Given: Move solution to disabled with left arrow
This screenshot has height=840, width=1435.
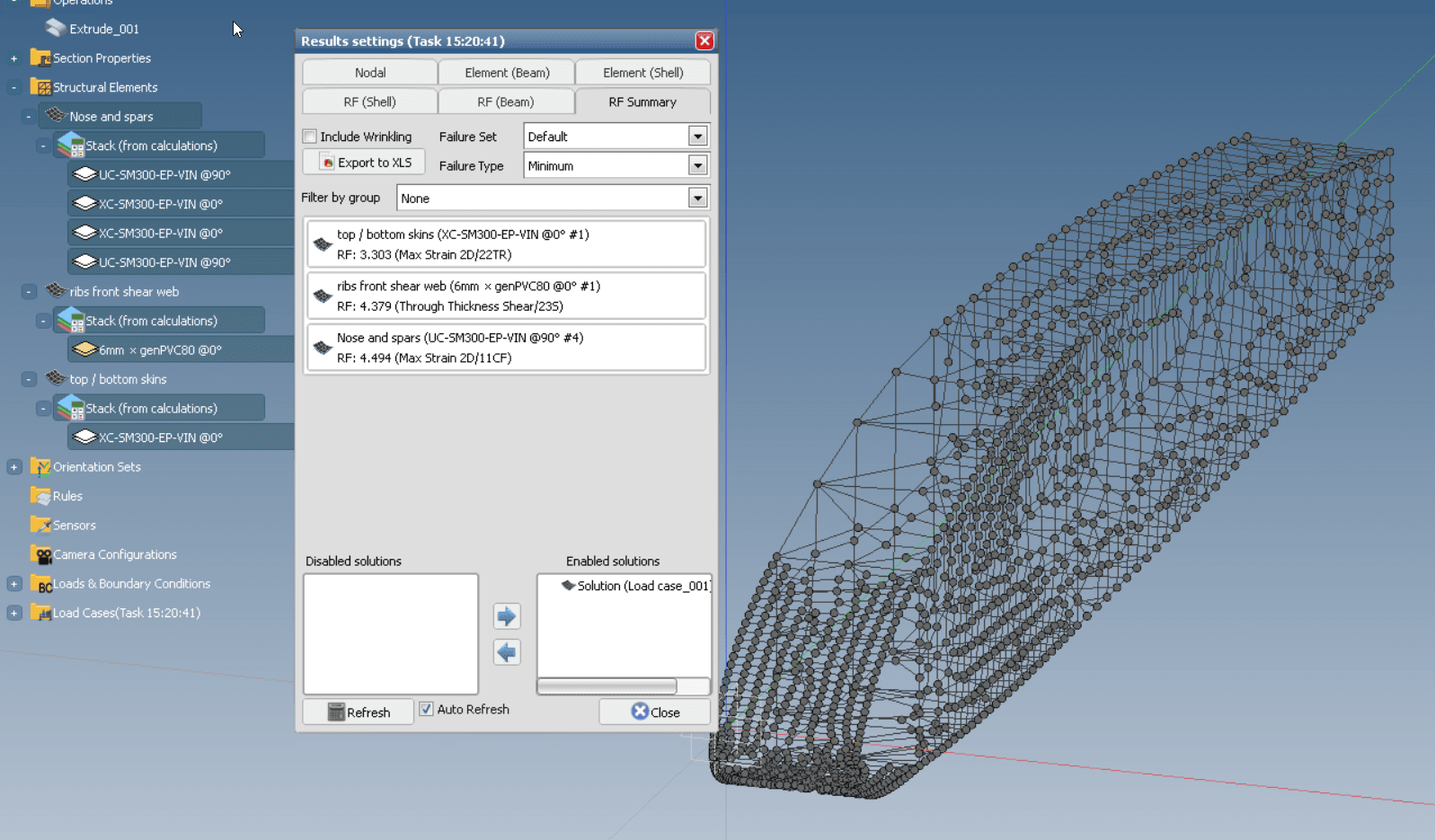Looking at the screenshot, I should [x=507, y=652].
